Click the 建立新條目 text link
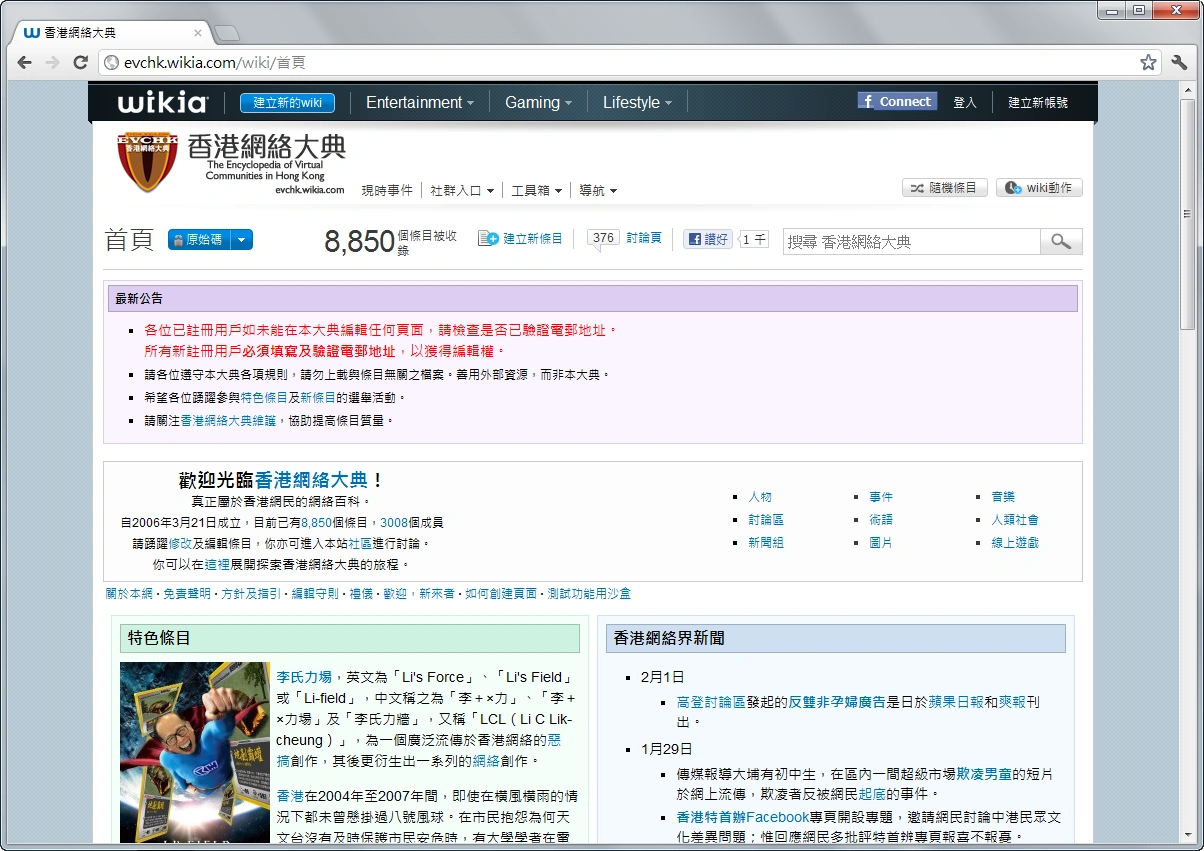The height and width of the screenshot is (851, 1204). [x=532, y=238]
